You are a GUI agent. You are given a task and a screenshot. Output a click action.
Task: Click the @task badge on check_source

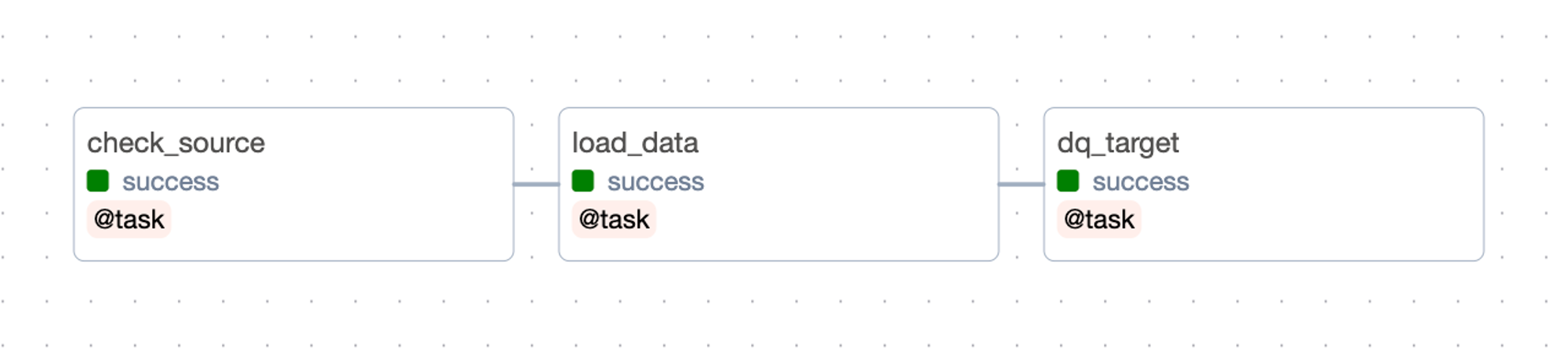129,220
